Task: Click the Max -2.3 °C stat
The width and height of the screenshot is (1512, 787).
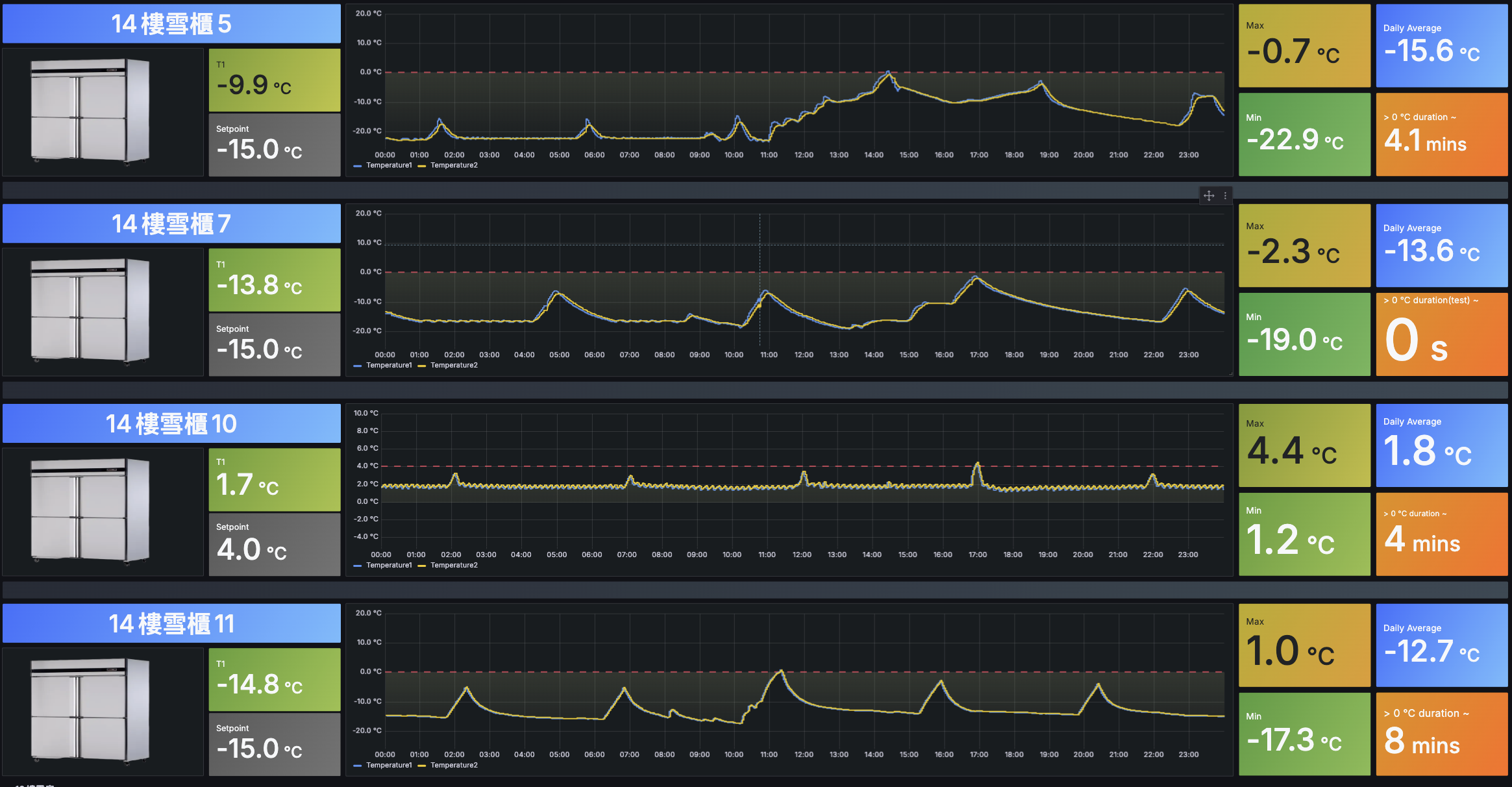Action: pos(1304,246)
